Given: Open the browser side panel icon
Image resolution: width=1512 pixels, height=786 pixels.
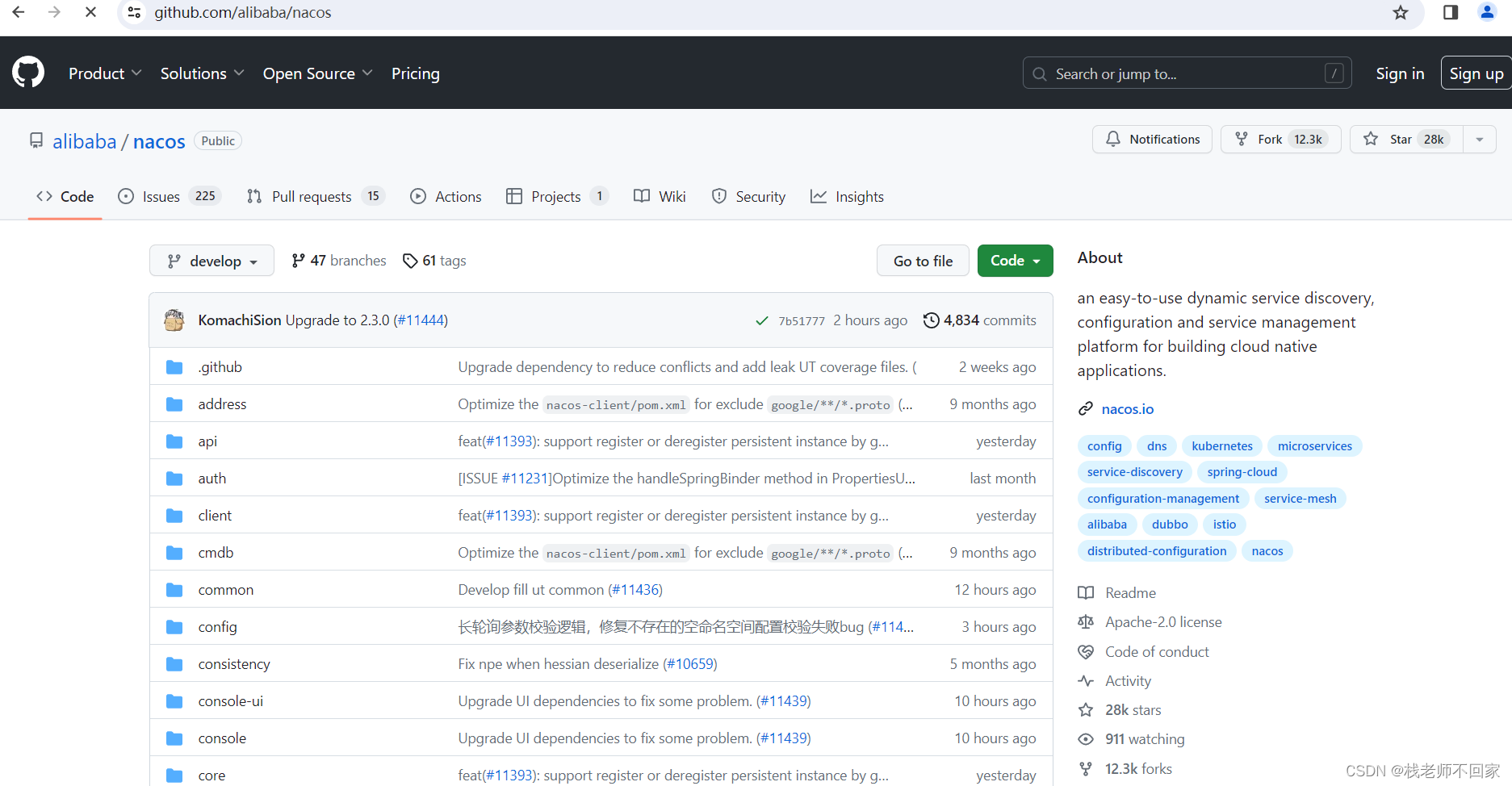Looking at the screenshot, I should (1451, 12).
